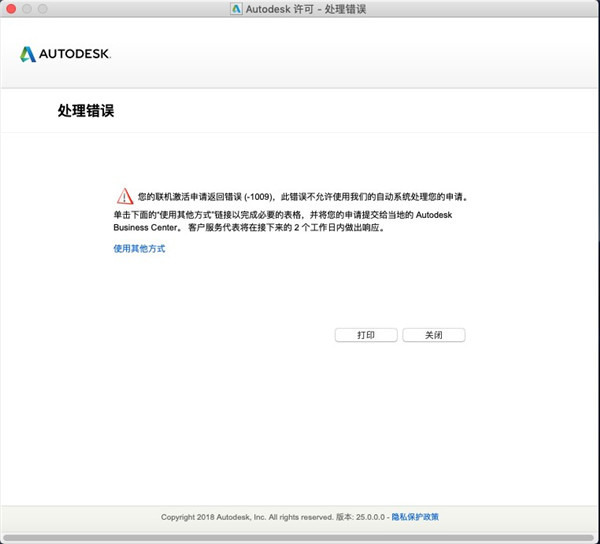Screen dimensions: 600x544
Task: Click the 关闭 (Close) button
Action: point(434,335)
